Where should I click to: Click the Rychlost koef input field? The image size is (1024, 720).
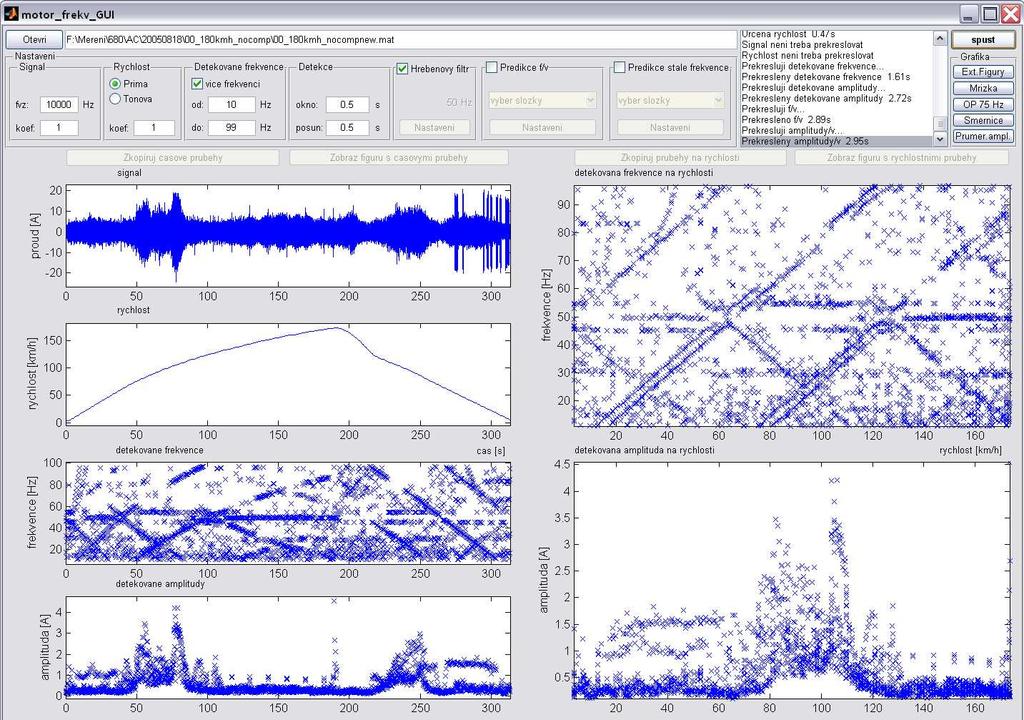point(154,128)
